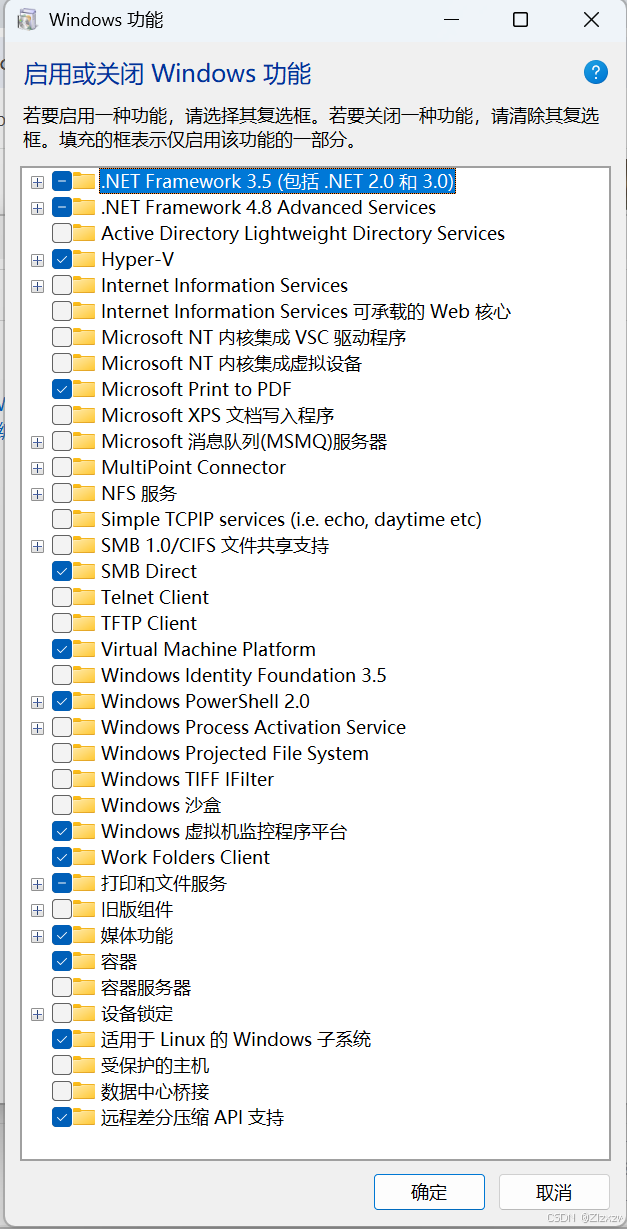Disable 适用于 Linux 的 Windows 子系统 checkbox
This screenshot has width=627, height=1229.
[x=61, y=1039]
